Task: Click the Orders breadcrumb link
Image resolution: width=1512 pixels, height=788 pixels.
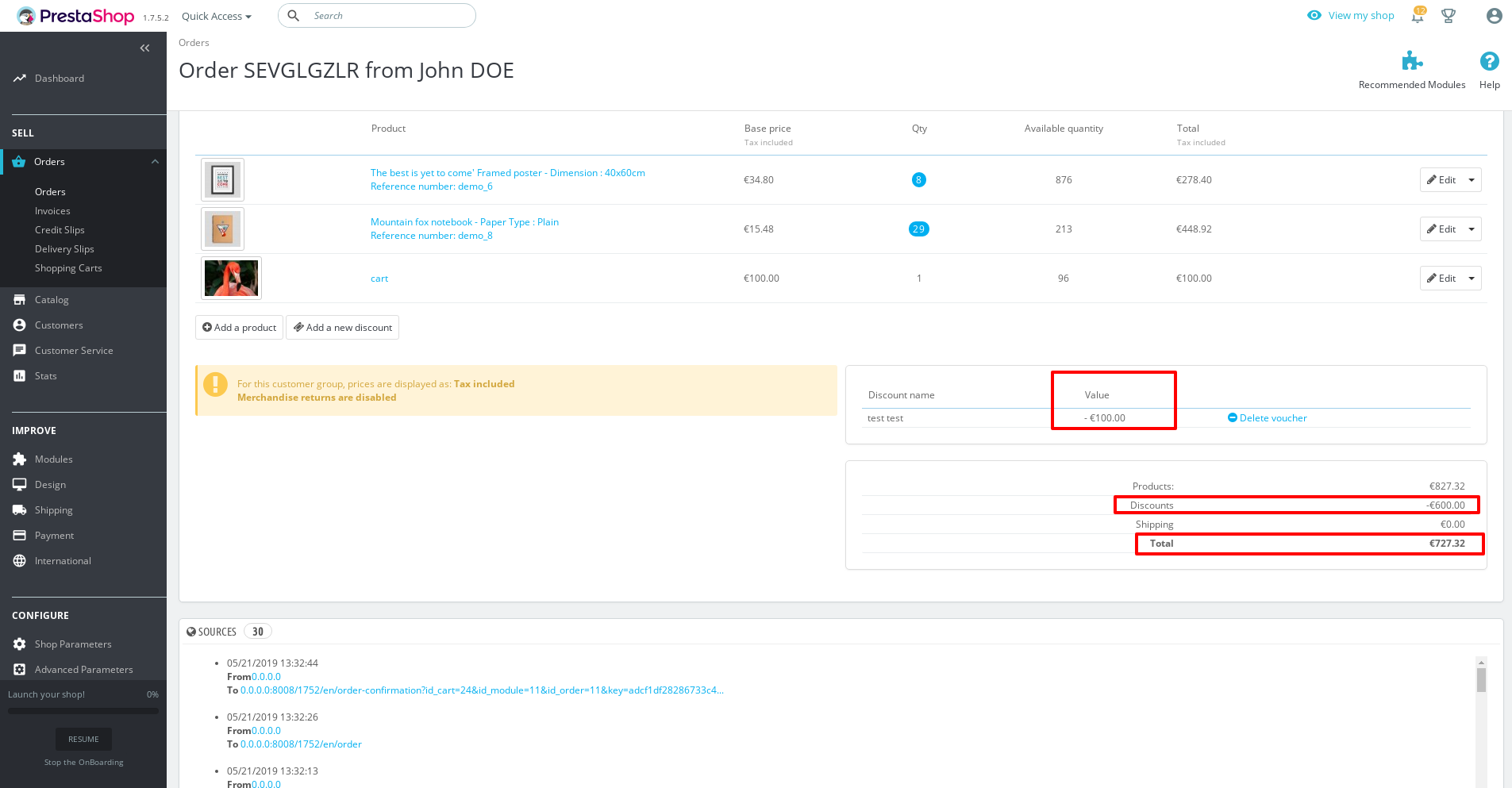Action: (194, 43)
